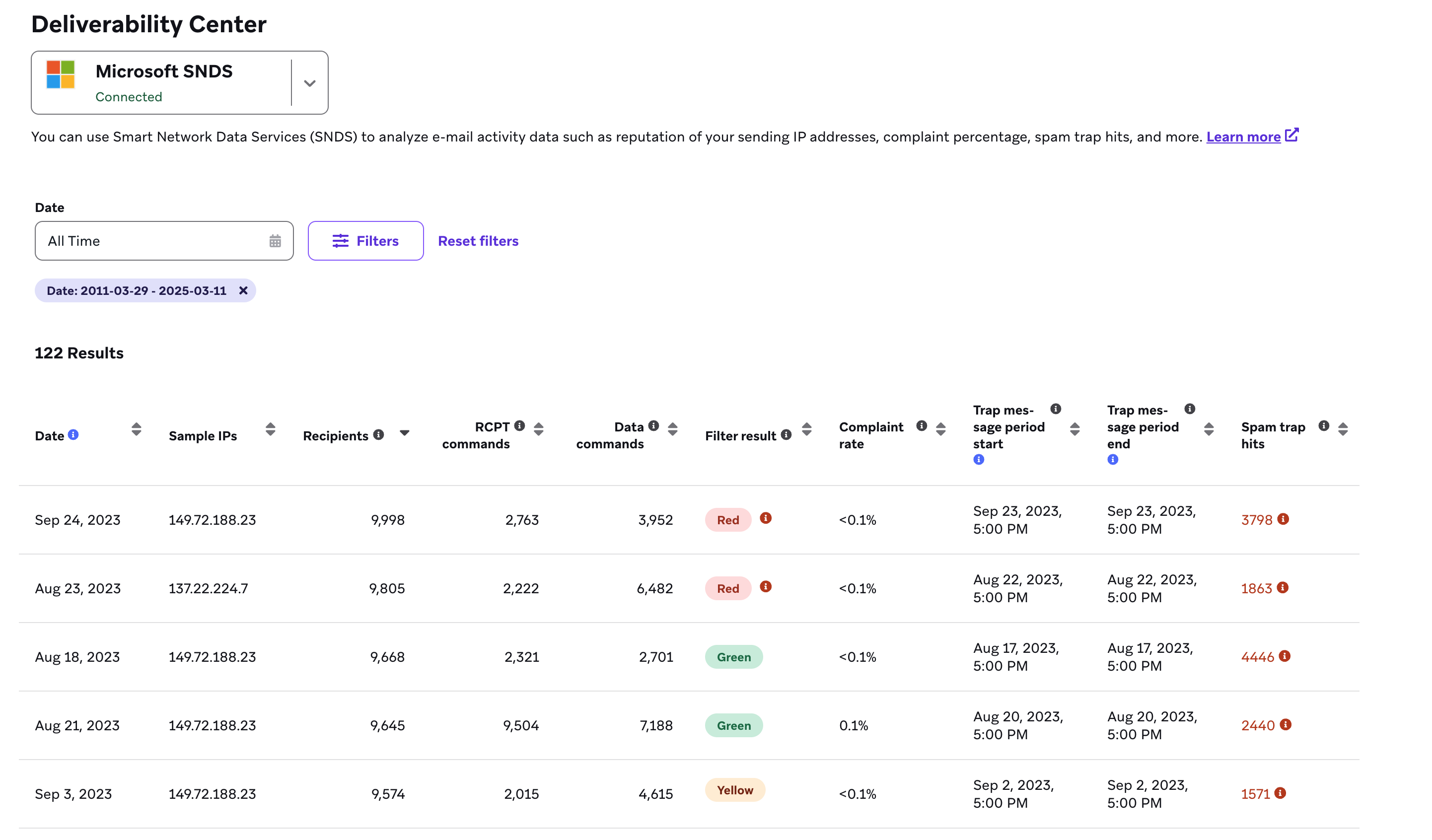1432x840 pixels.
Task: Click the blue info icon next to Date header
Action: pos(73,435)
